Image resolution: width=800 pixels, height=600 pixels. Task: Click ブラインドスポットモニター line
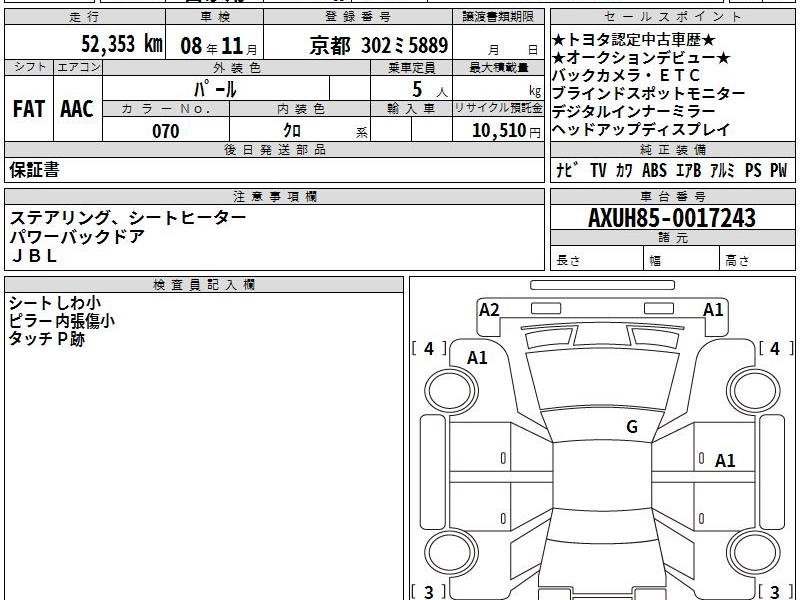(648, 93)
